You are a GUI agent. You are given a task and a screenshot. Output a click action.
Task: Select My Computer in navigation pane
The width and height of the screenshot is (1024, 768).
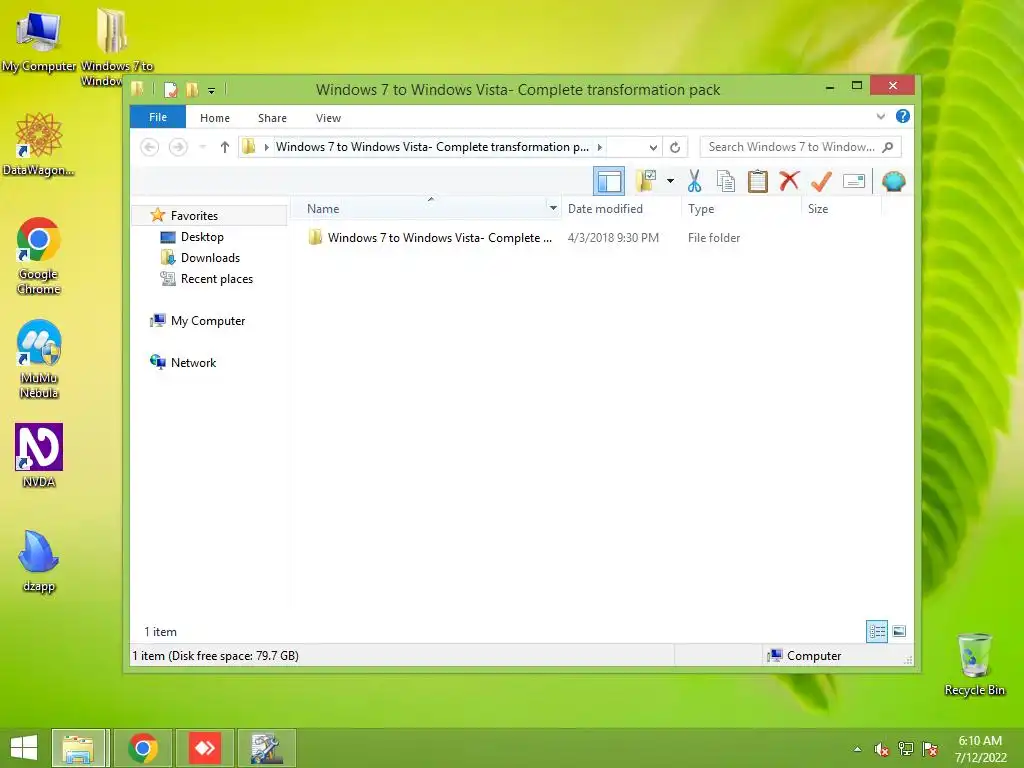point(208,321)
